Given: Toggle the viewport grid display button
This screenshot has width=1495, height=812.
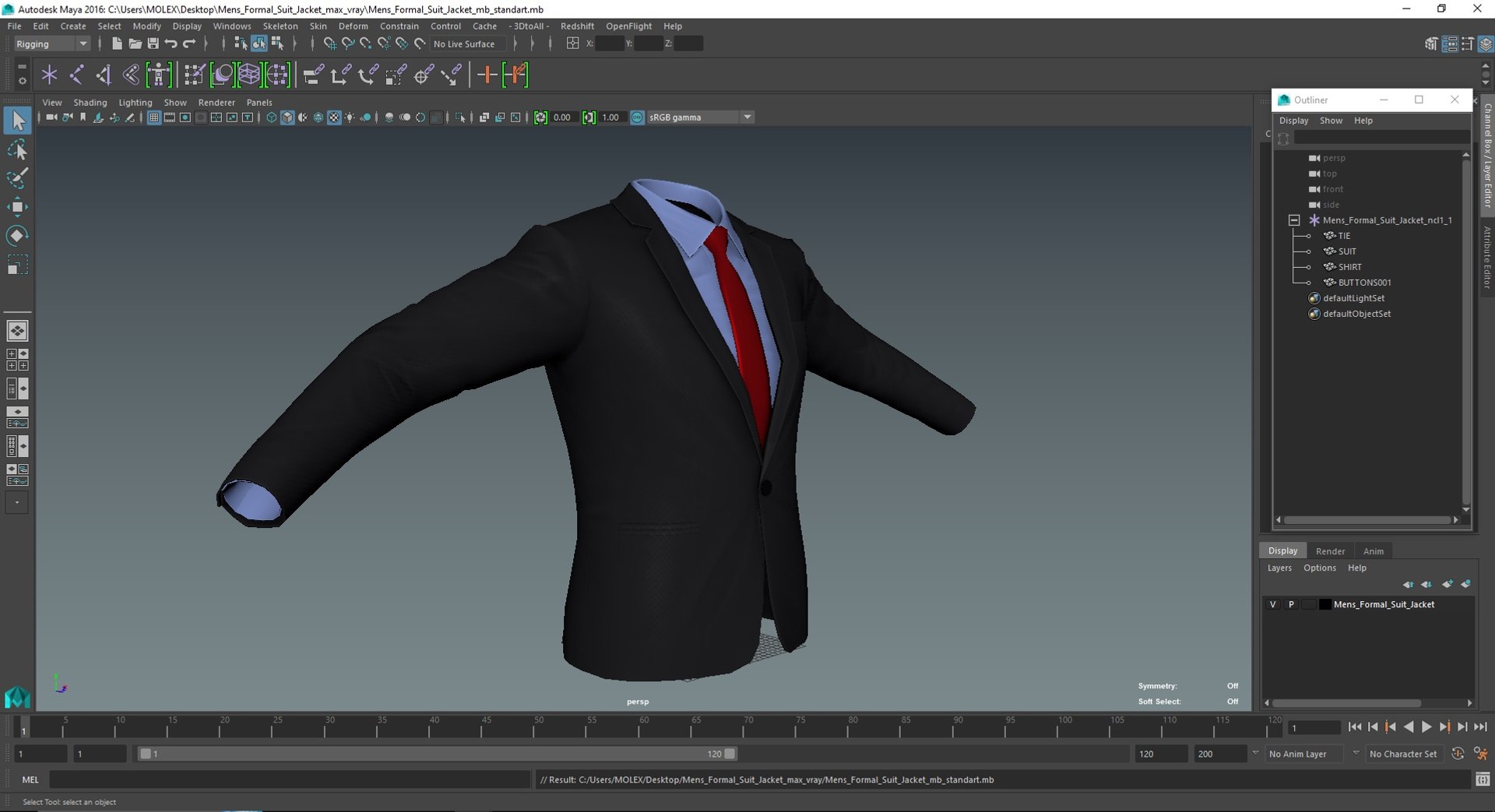Looking at the screenshot, I should coord(153,118).
